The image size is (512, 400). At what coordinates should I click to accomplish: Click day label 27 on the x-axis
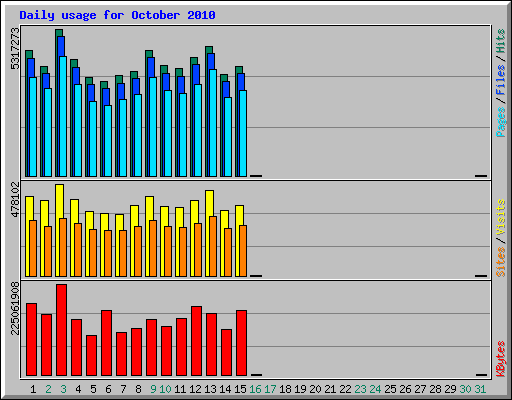pyautogui.click(x=420, y=389)
